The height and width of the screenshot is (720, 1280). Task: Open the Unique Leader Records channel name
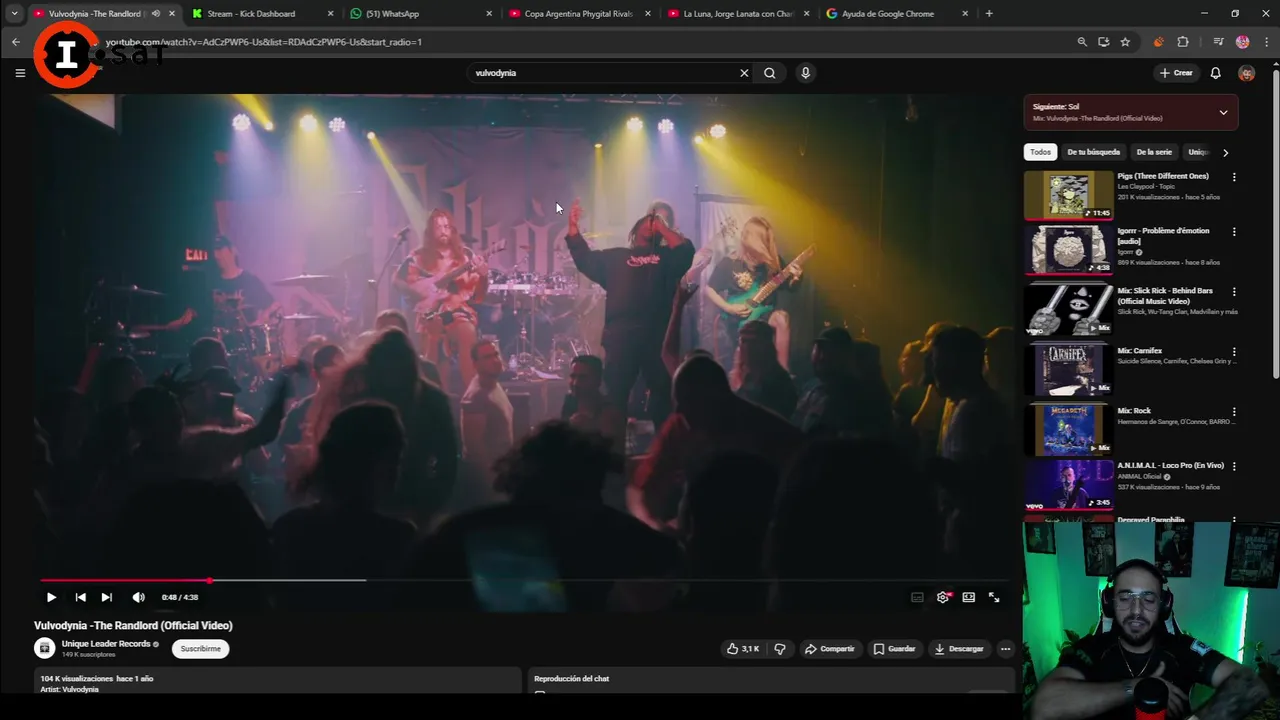click(106, 644)
